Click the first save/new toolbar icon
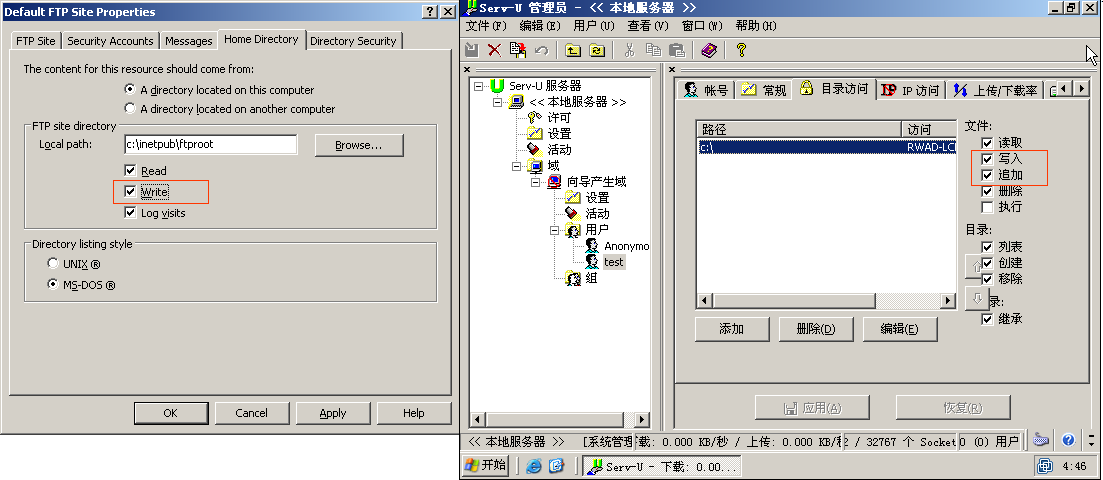Image resolution: width=1103 pixels, height=480 pixels. [x=472, y=50]
